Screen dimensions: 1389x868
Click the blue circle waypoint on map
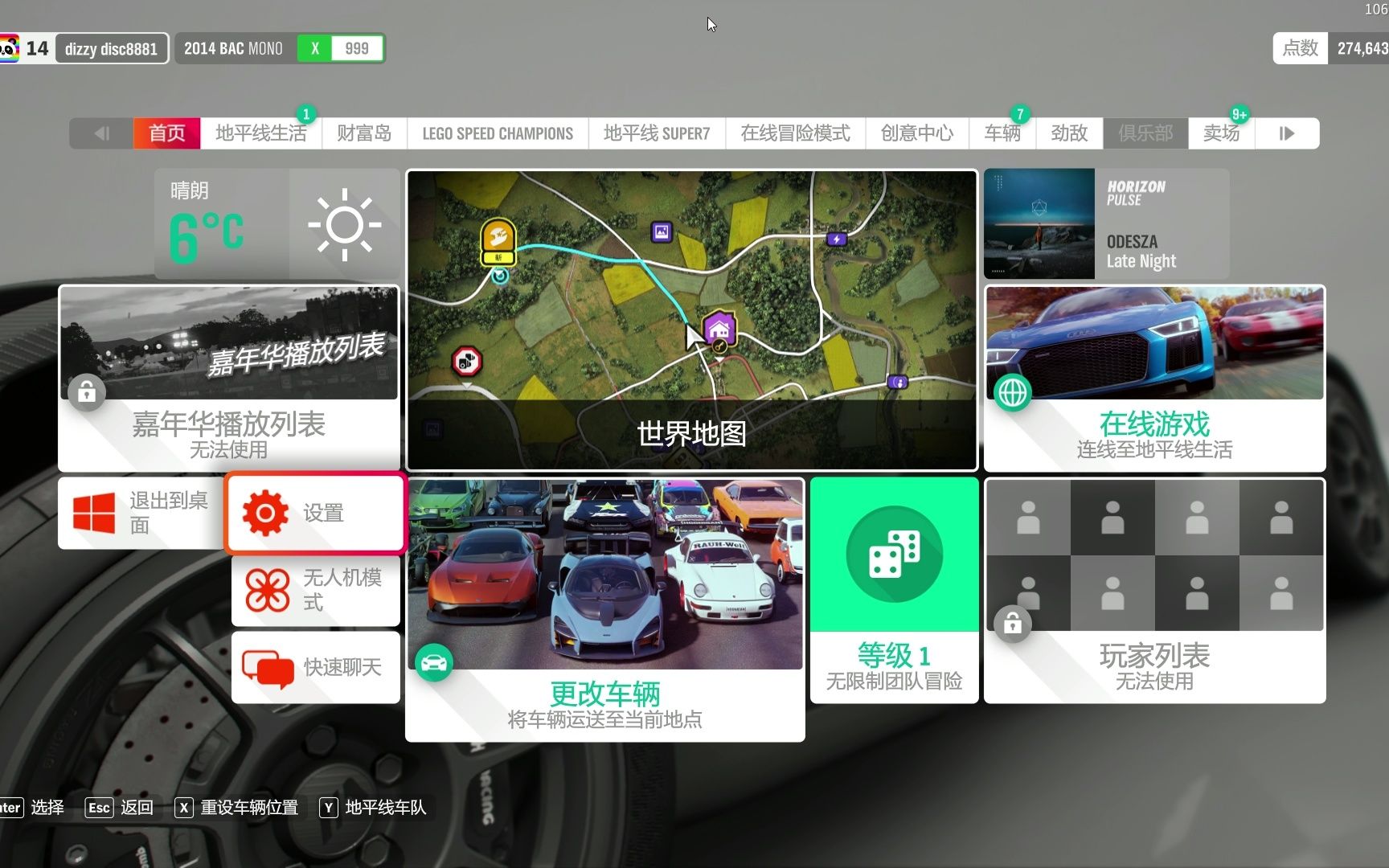(500, 276)
